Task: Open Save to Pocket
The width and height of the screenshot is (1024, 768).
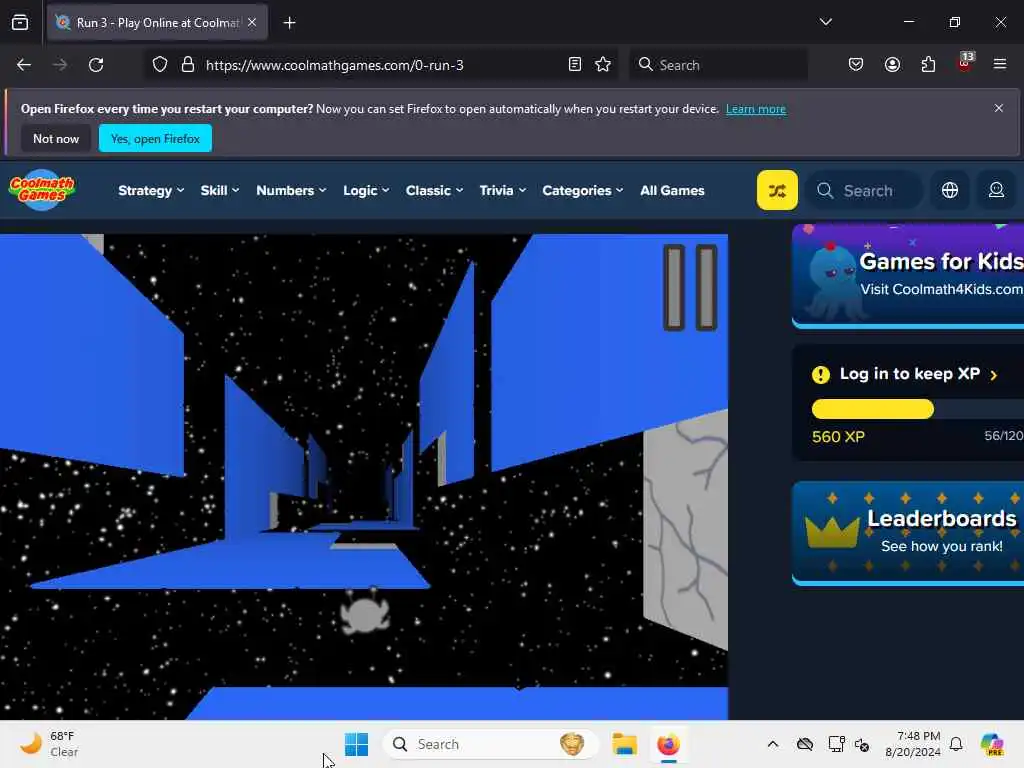Action: click(856, 65)
